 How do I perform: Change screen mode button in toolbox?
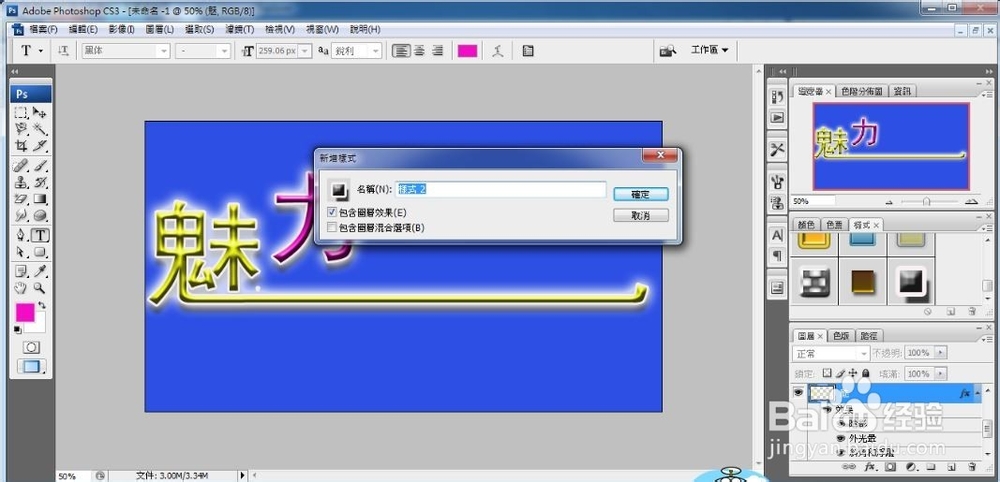(31, 367)
